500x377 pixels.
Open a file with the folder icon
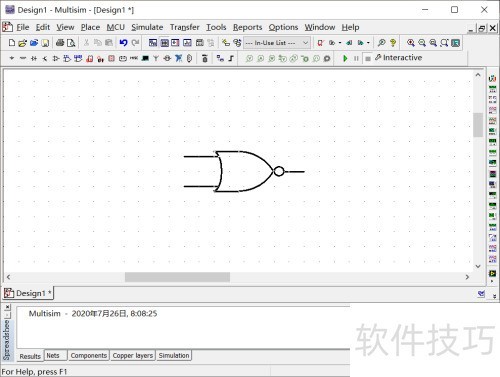(22, 43)
